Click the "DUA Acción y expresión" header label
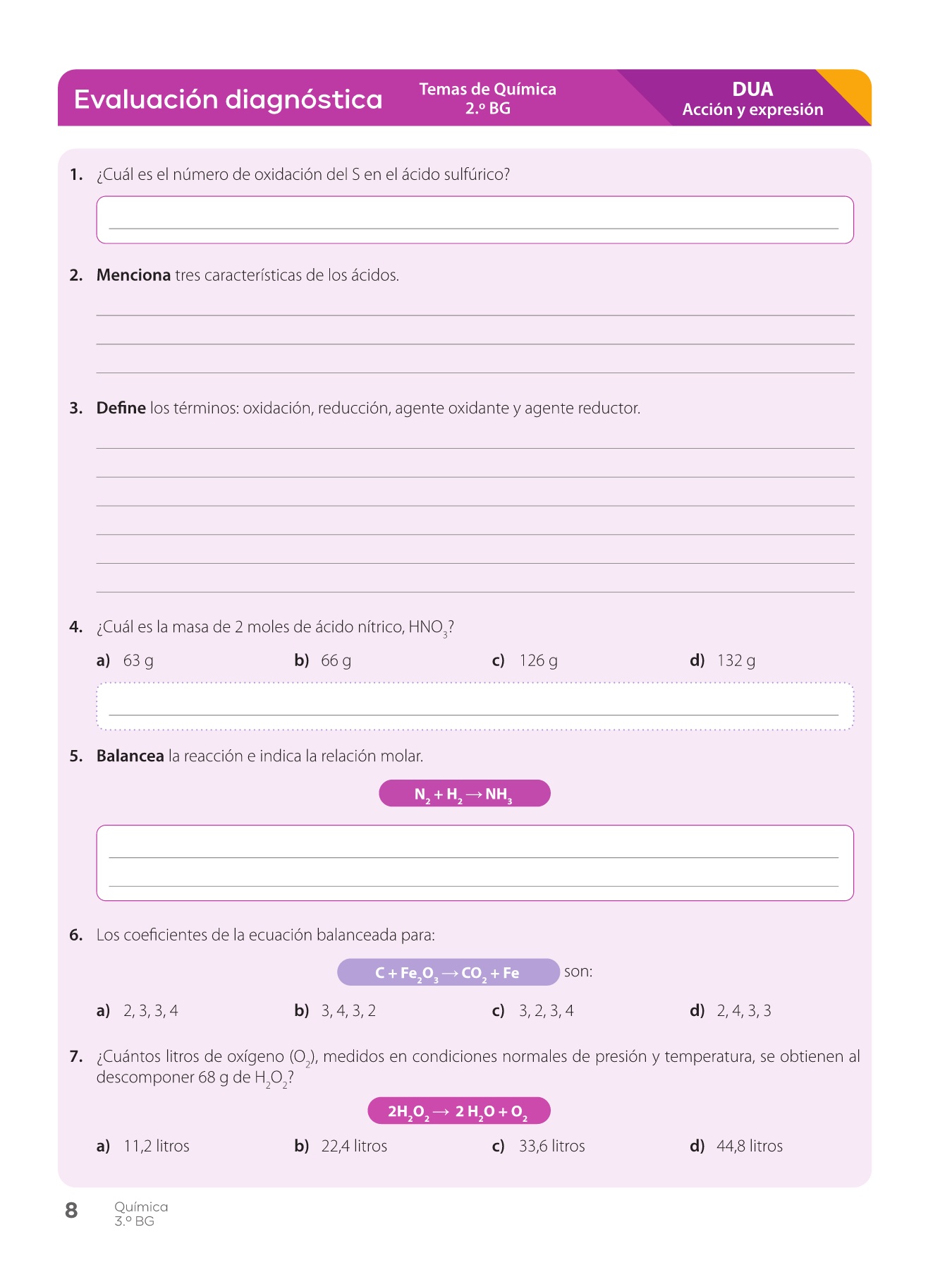The width and height of the screenshot is (952, 1270). pos(752,99)
